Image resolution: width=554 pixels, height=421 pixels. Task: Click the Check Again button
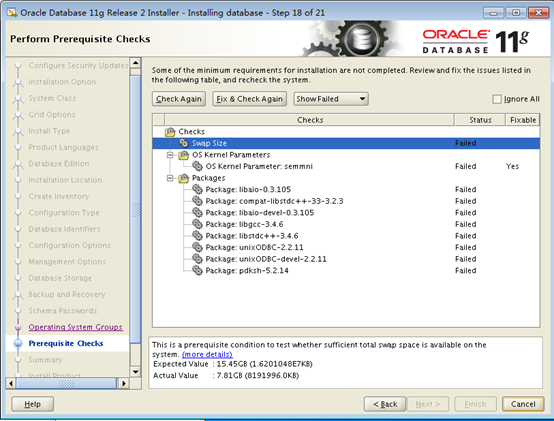click(179, 99)
